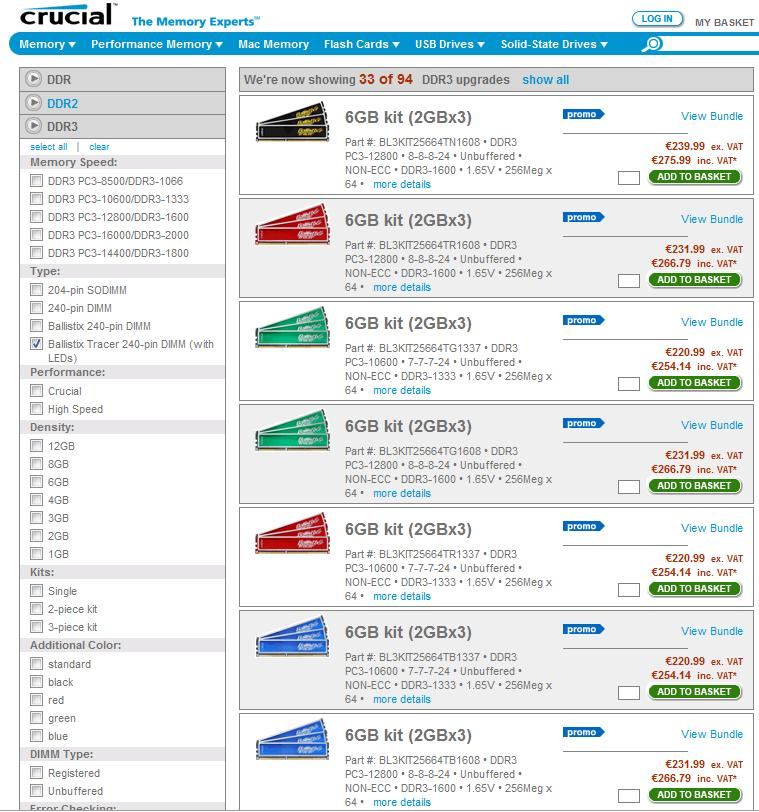759x812 pixels.
Task: Tick the 3-piece kit checkbox
Action: tap(36, 627)
